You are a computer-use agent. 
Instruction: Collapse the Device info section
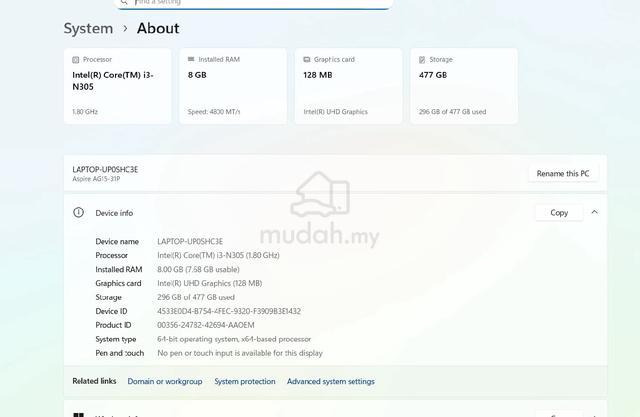[594, 212]
